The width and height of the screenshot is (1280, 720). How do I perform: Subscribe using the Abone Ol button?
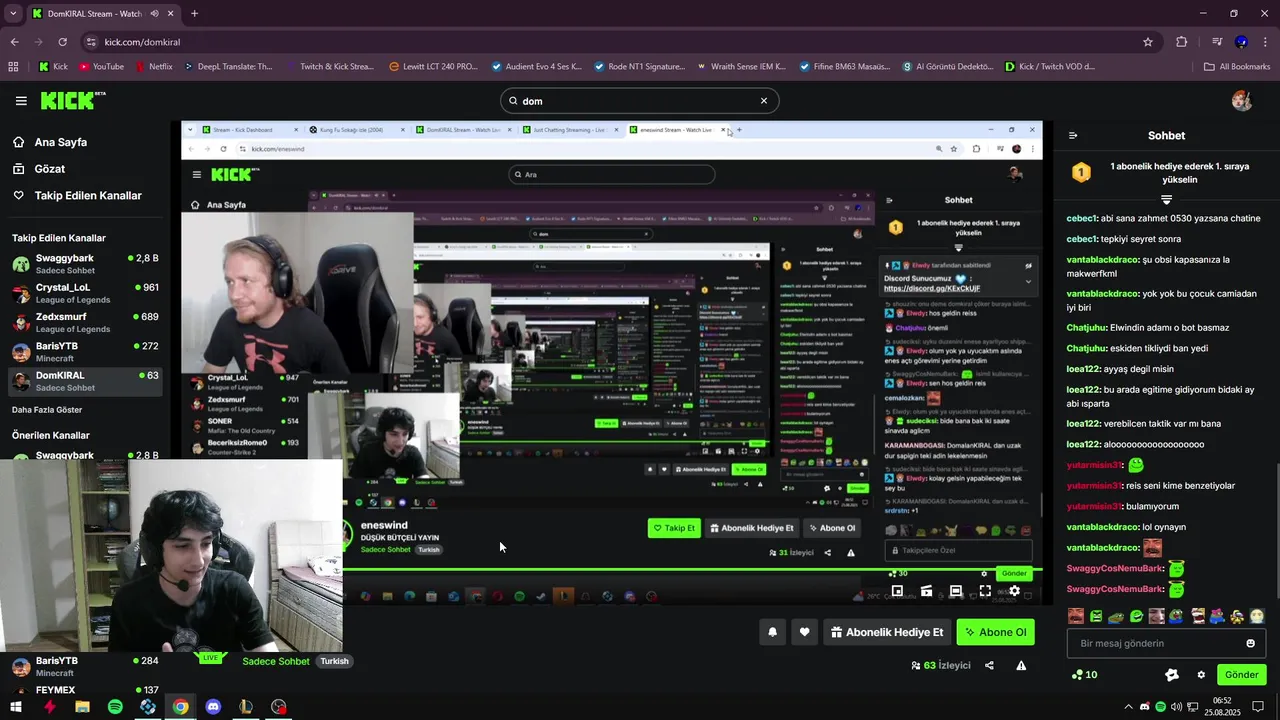click(x=996, y=632)
